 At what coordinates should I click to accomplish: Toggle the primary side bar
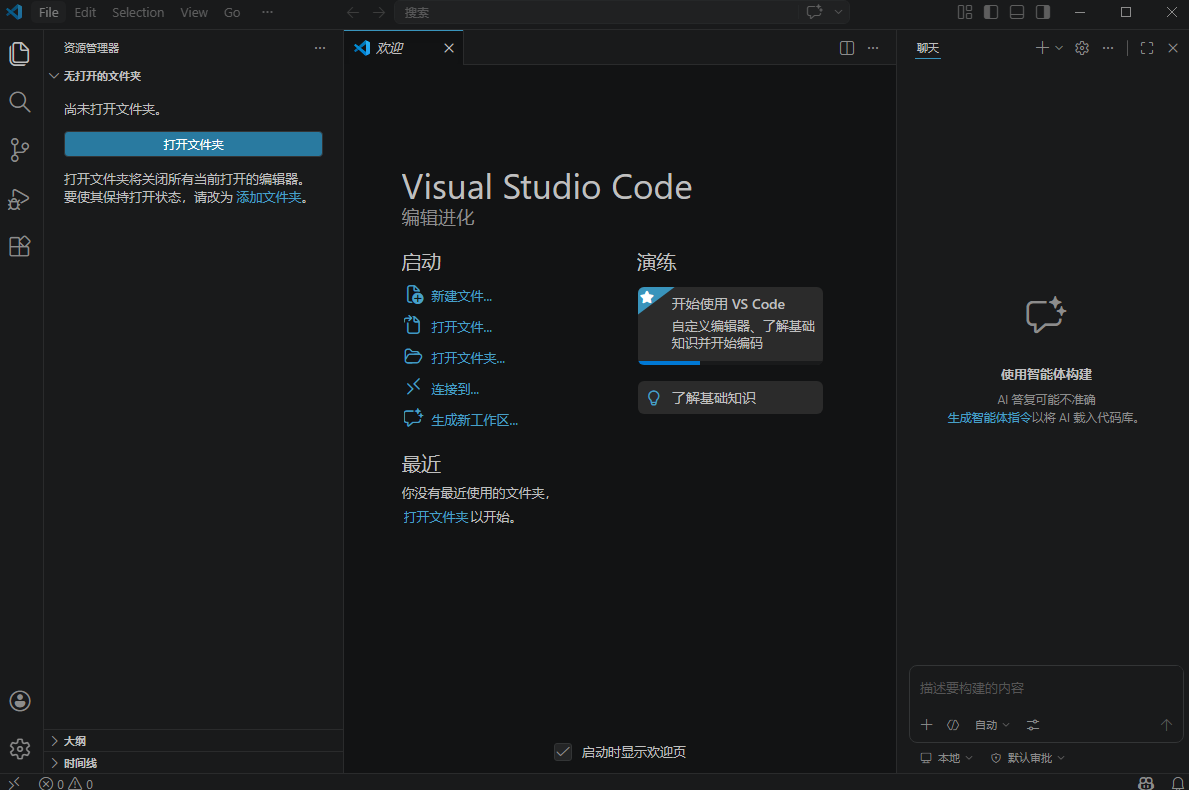point(990,12)
